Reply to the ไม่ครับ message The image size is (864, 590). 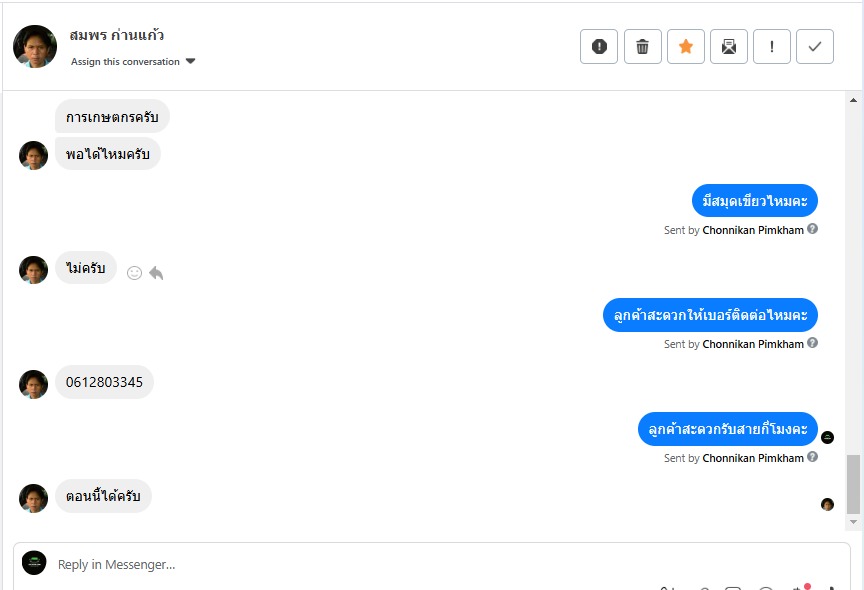coord(156,273)
